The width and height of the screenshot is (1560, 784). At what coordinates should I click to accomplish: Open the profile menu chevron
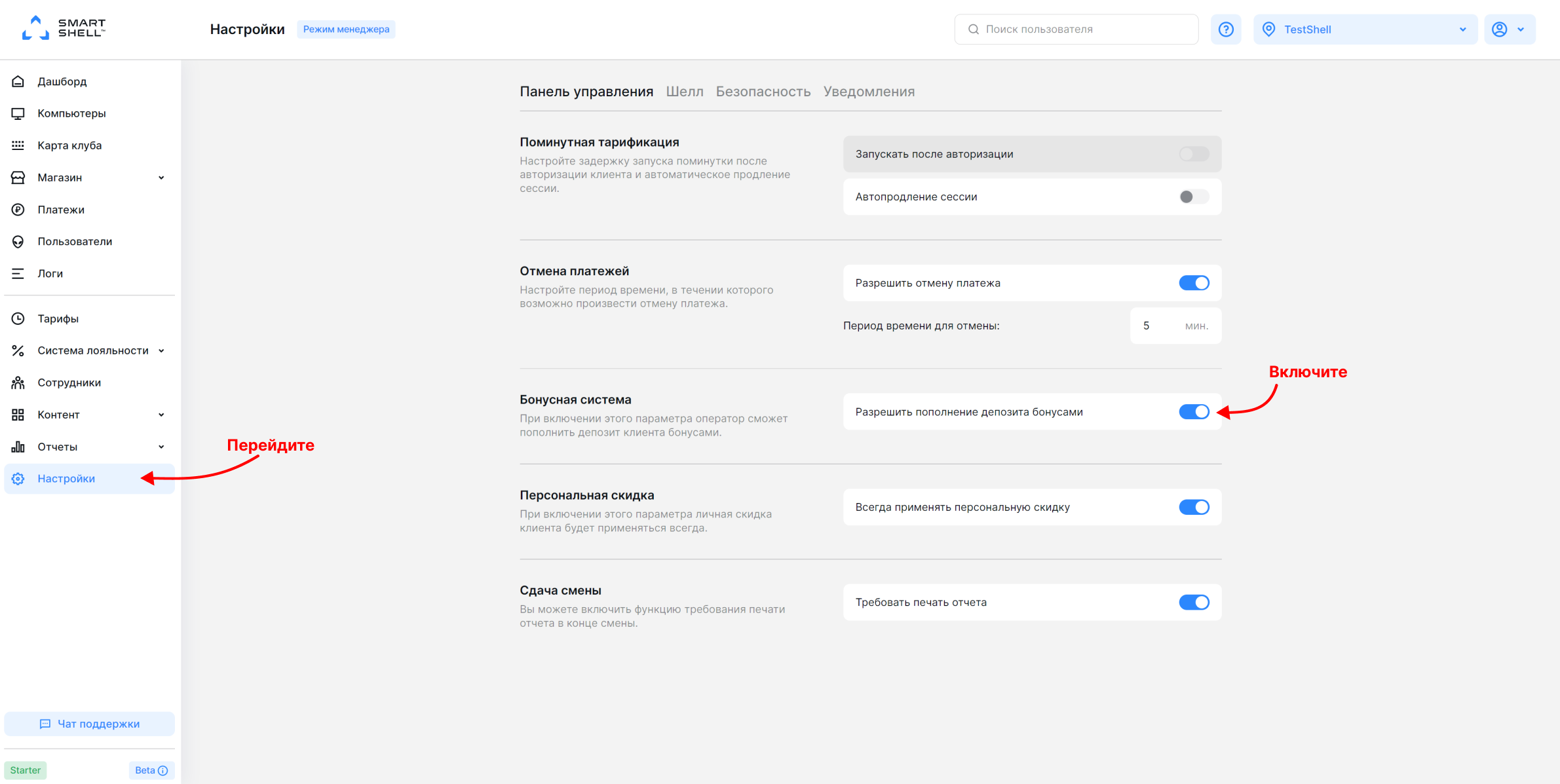click(x=1521, y=29)
